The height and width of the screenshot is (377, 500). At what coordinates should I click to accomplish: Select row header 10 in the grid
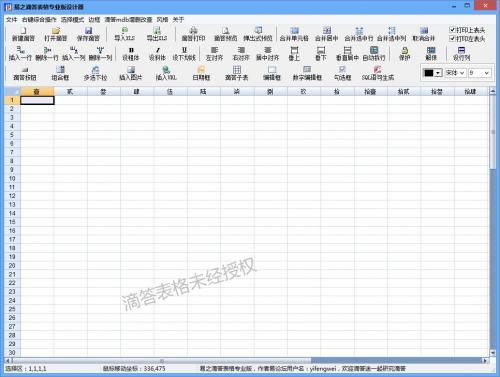pyautogui.click(x=12, y=178)
